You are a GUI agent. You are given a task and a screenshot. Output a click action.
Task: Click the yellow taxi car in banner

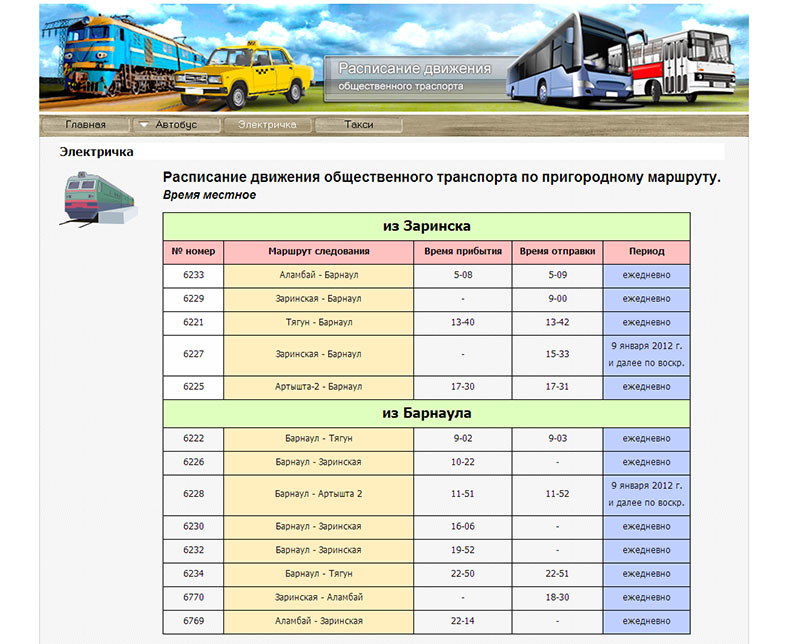(x=244, y=74)
